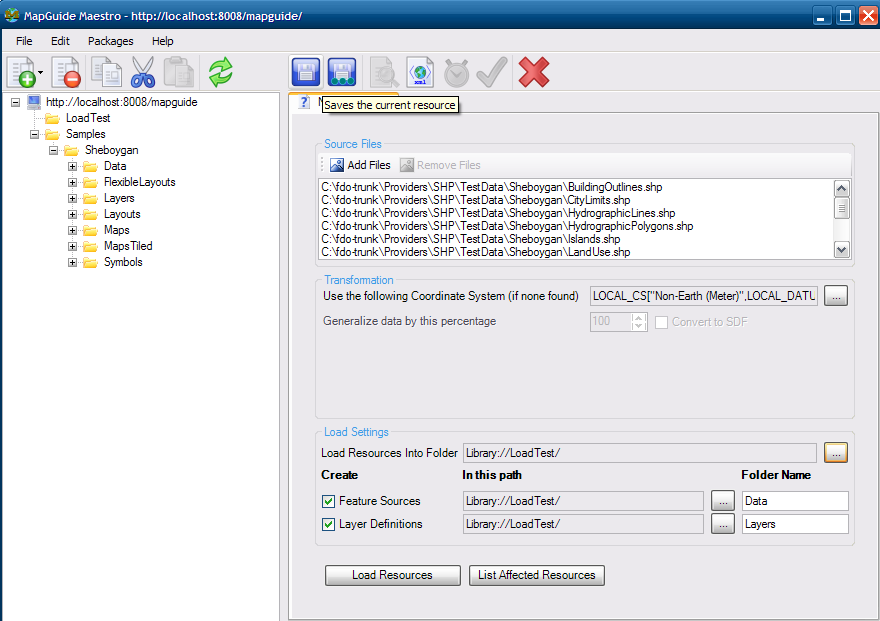Browse the Layer Definitions path ellipsis button
The height and width of the screenshot is (621, 880).
(723, 525)
